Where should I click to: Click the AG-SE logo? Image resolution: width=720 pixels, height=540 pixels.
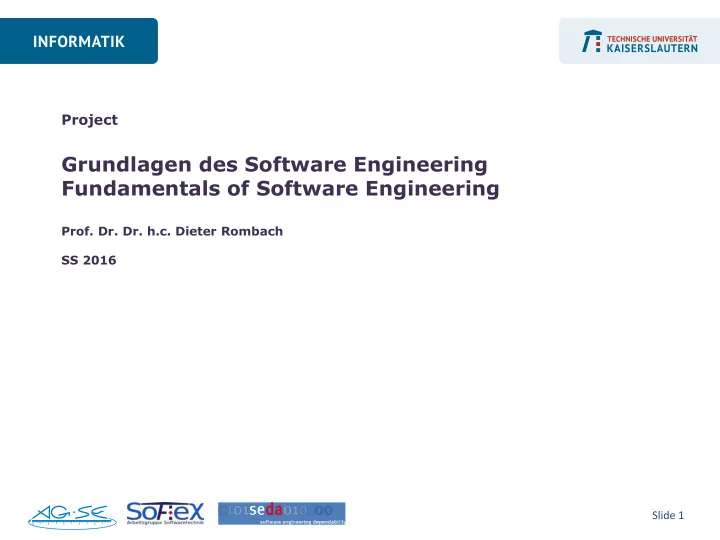72,517
